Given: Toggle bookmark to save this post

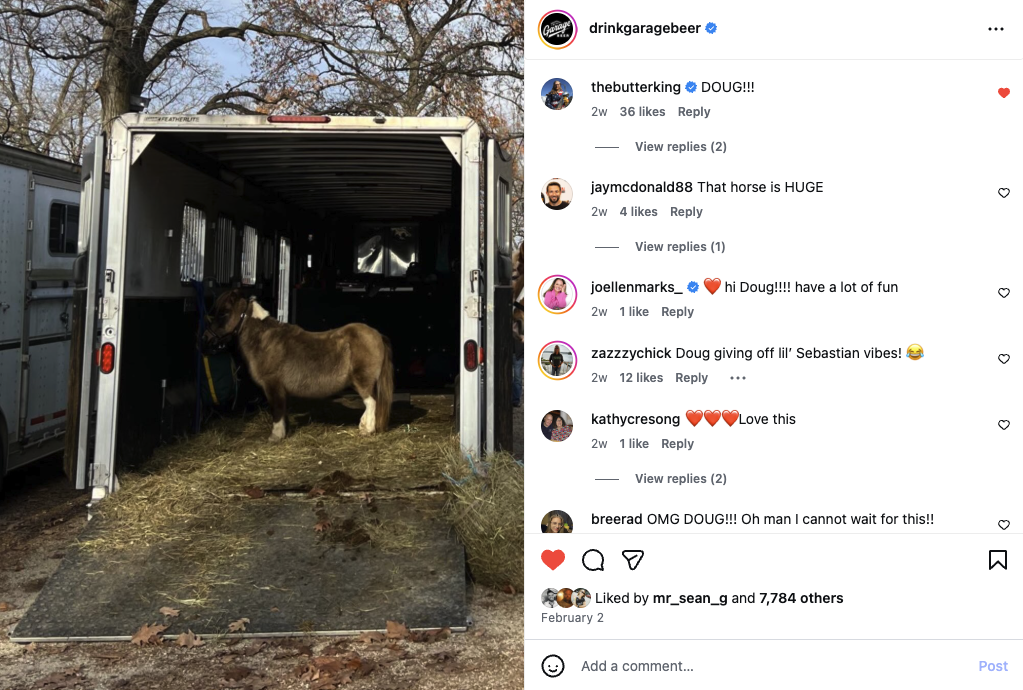Looking at the screenshot, I should point(997,560).
